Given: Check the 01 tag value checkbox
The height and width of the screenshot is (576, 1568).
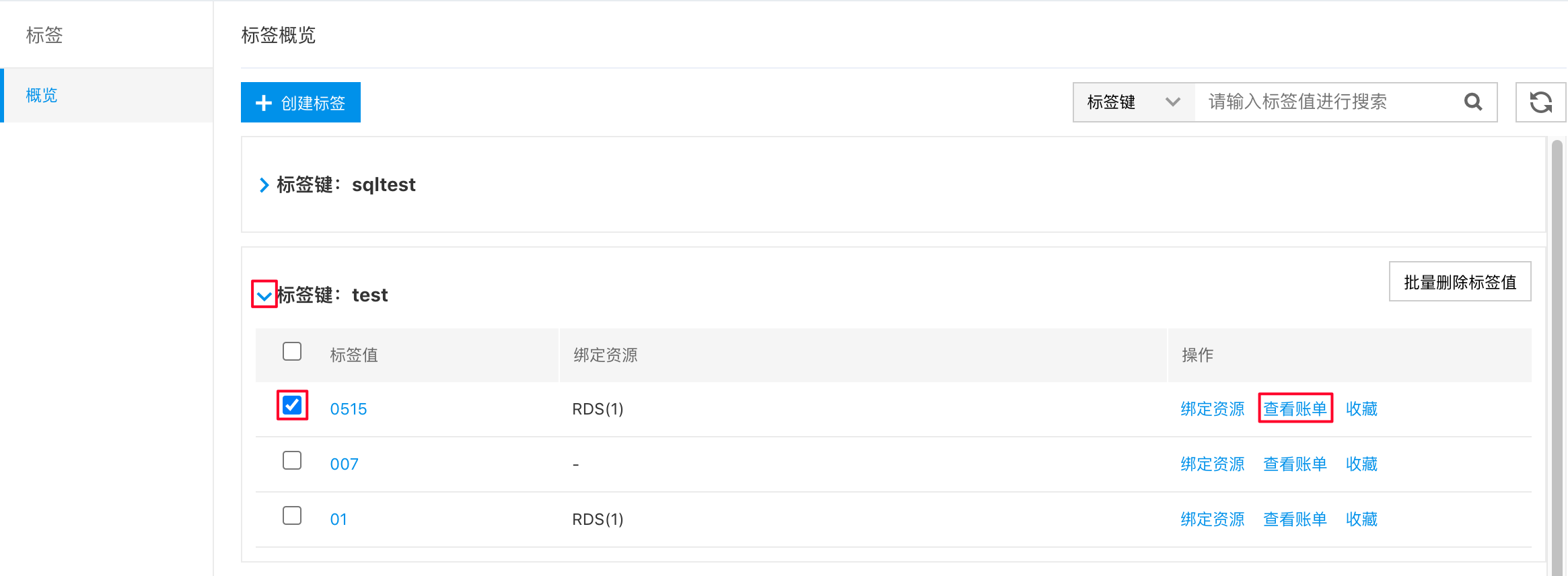Looking at the screenshot, I should (292, 515).
